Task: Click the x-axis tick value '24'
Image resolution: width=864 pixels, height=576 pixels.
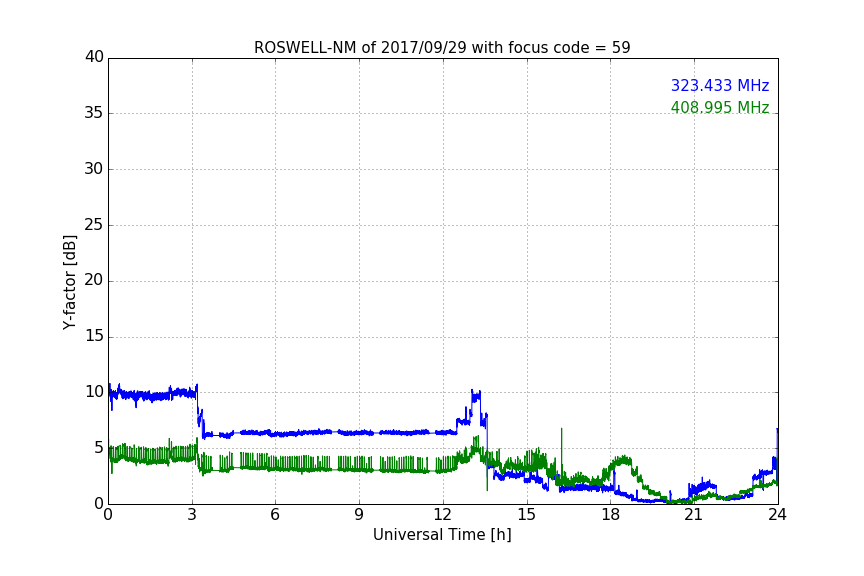Action: click(777, 515)
